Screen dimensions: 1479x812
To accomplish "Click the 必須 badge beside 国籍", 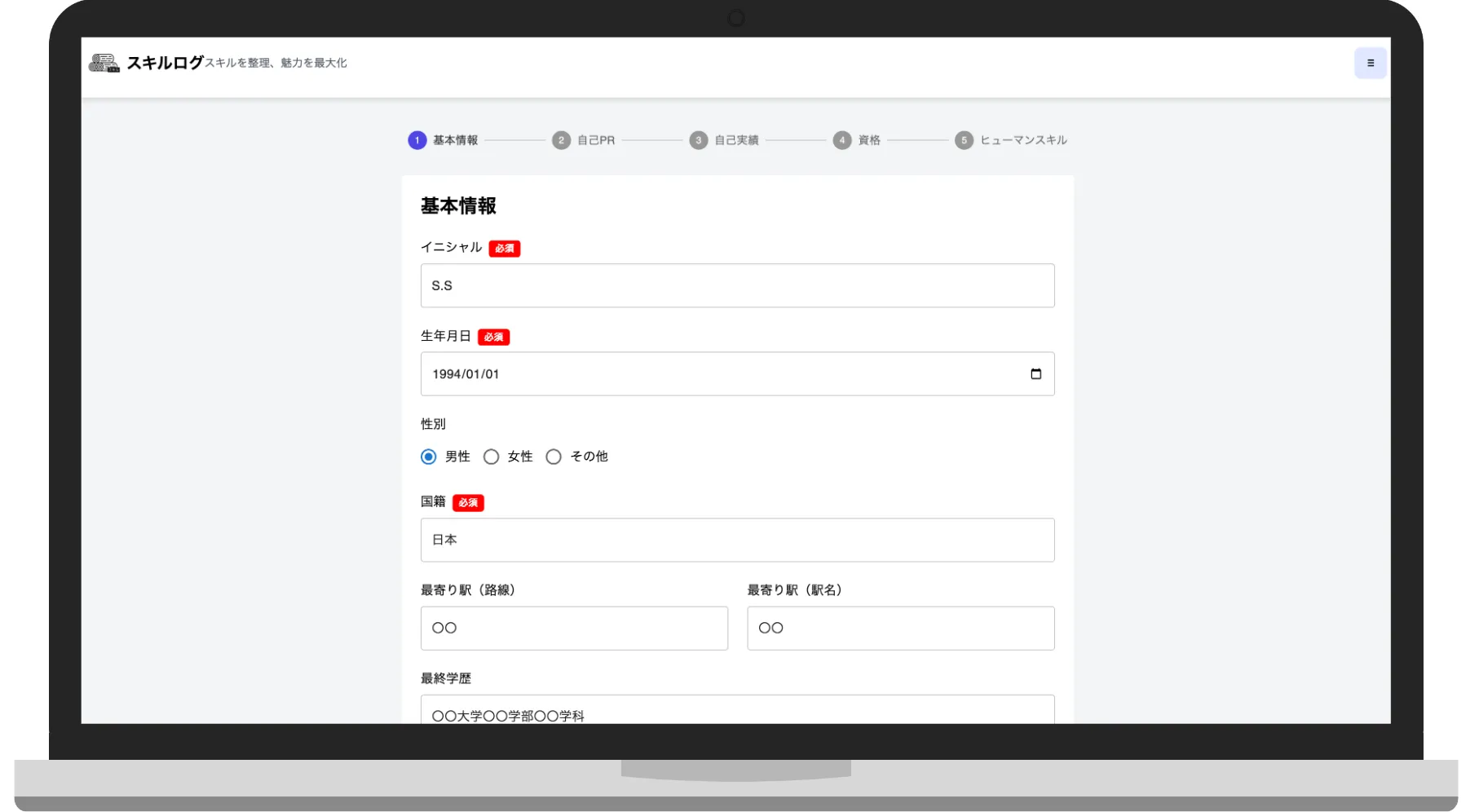I will click(468, 503).
